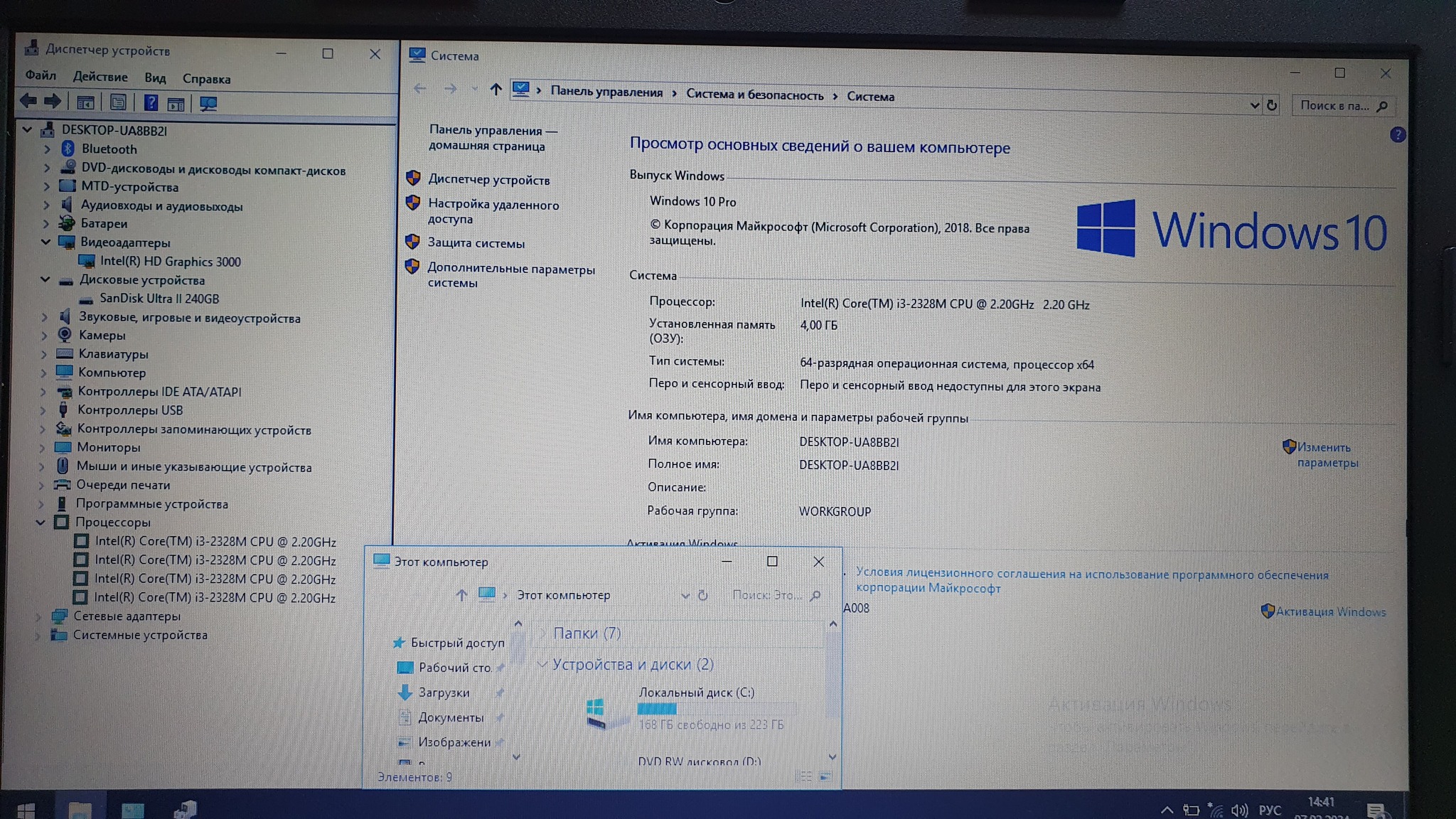Click the volume icon in system tray
The width and height of the screenshot is (1456, 819).
pos(1239,810)
